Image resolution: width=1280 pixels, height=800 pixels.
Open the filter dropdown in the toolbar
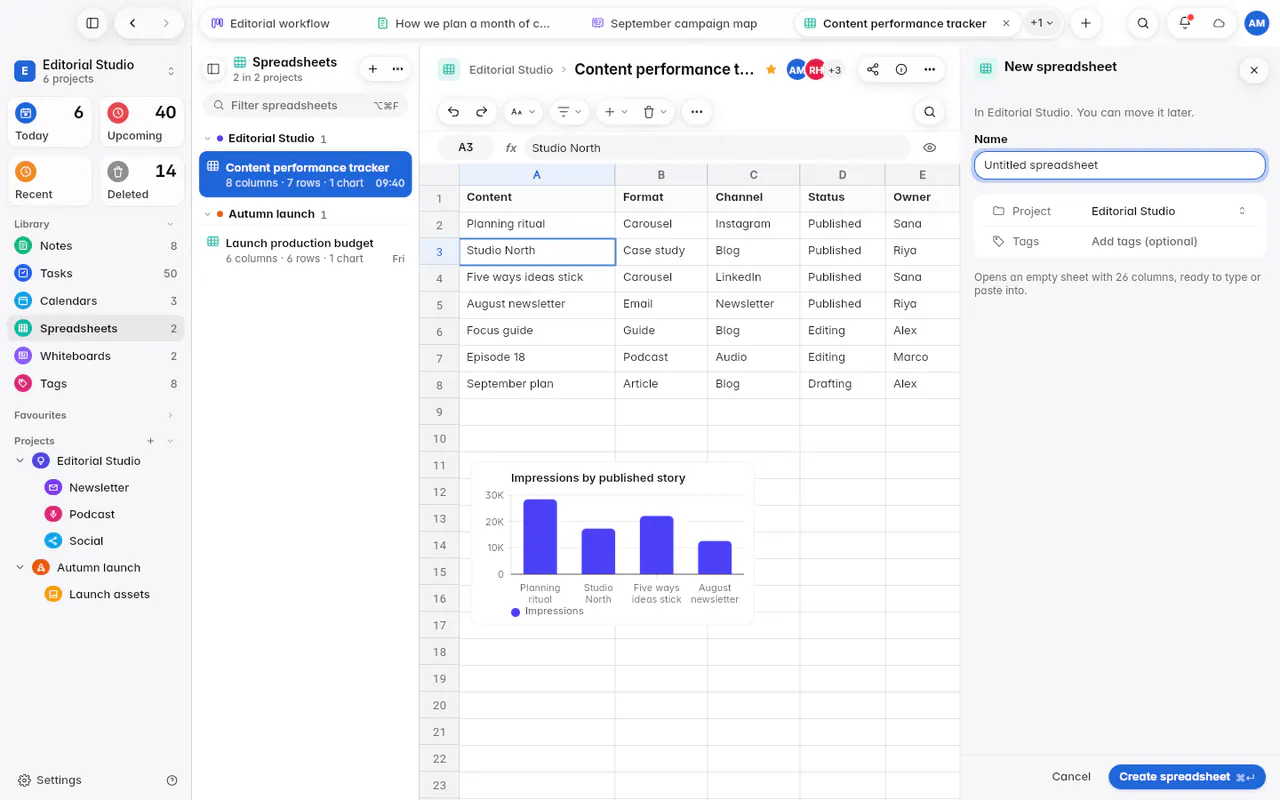click(570, 112)
